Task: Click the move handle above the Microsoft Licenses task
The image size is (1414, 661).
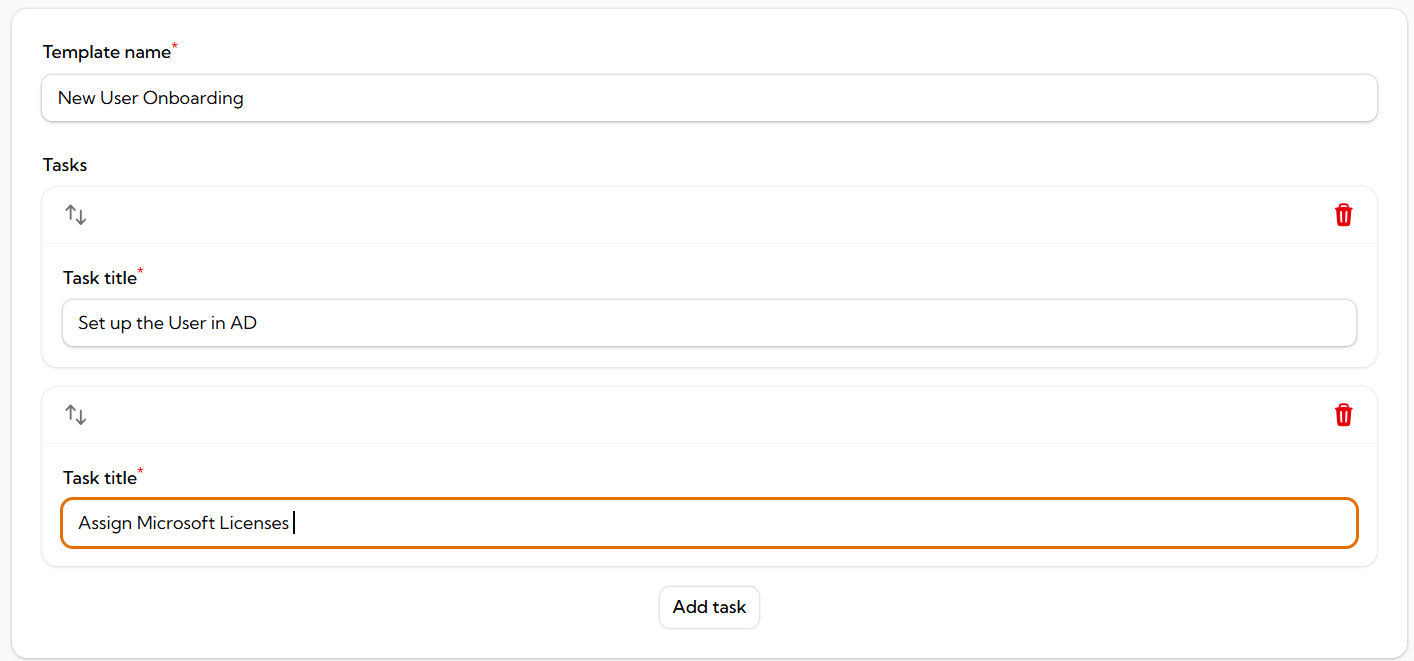Action: 76,414
